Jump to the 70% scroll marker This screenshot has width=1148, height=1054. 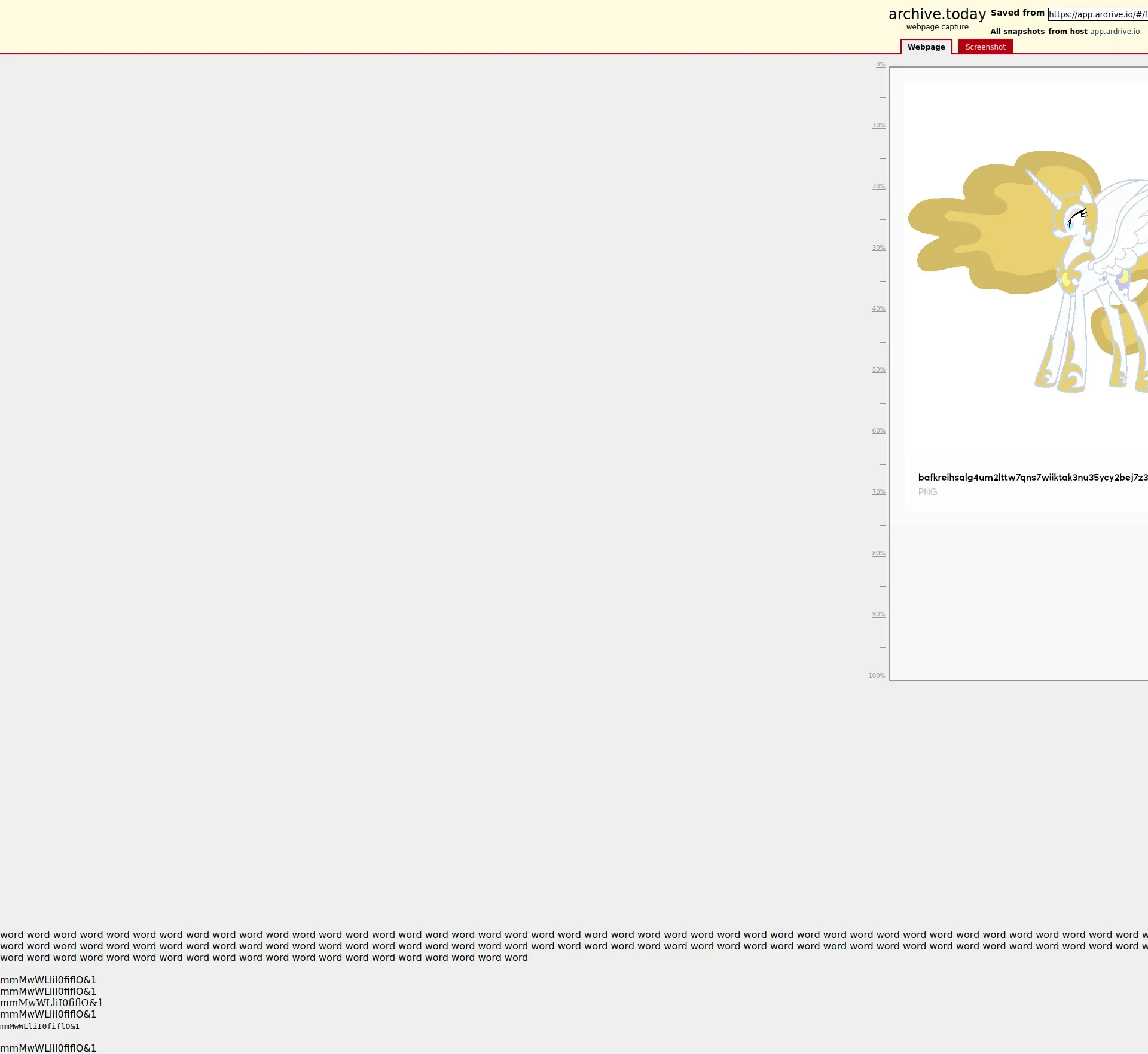click(x=878, y=492)
